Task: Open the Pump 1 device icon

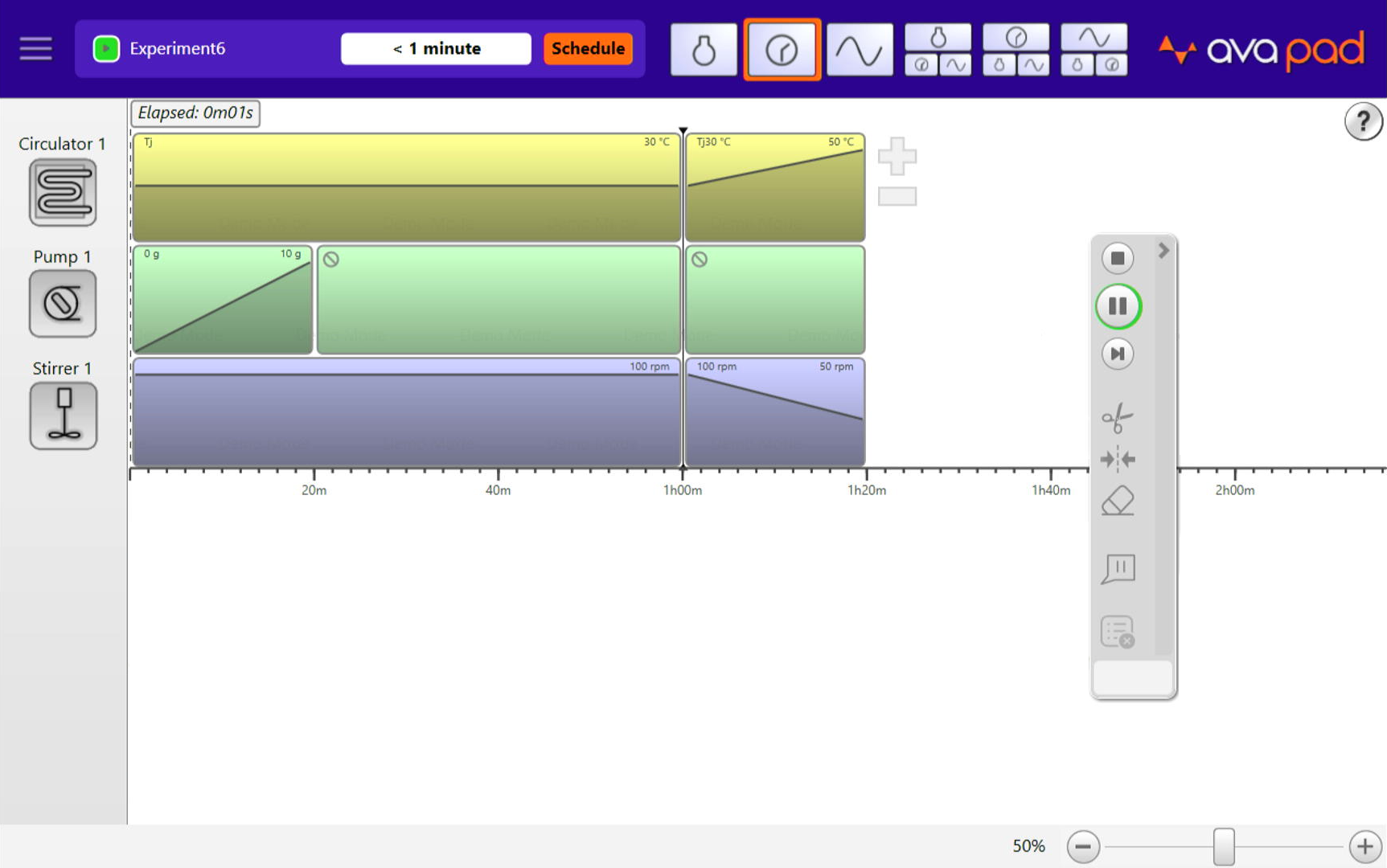Action: point(63,304)
